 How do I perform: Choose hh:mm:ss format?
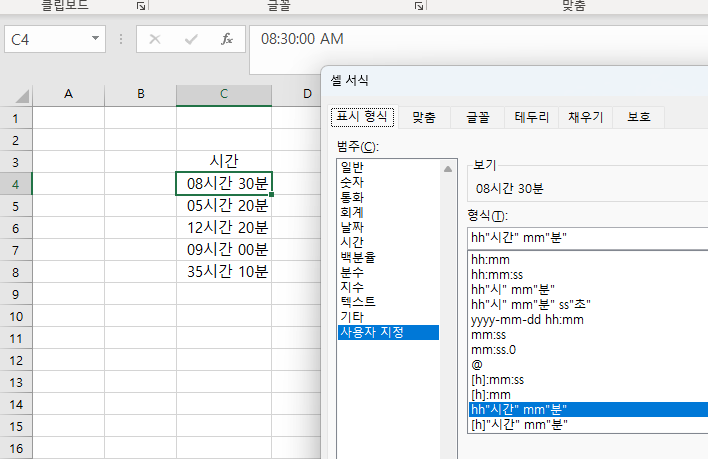589,274
